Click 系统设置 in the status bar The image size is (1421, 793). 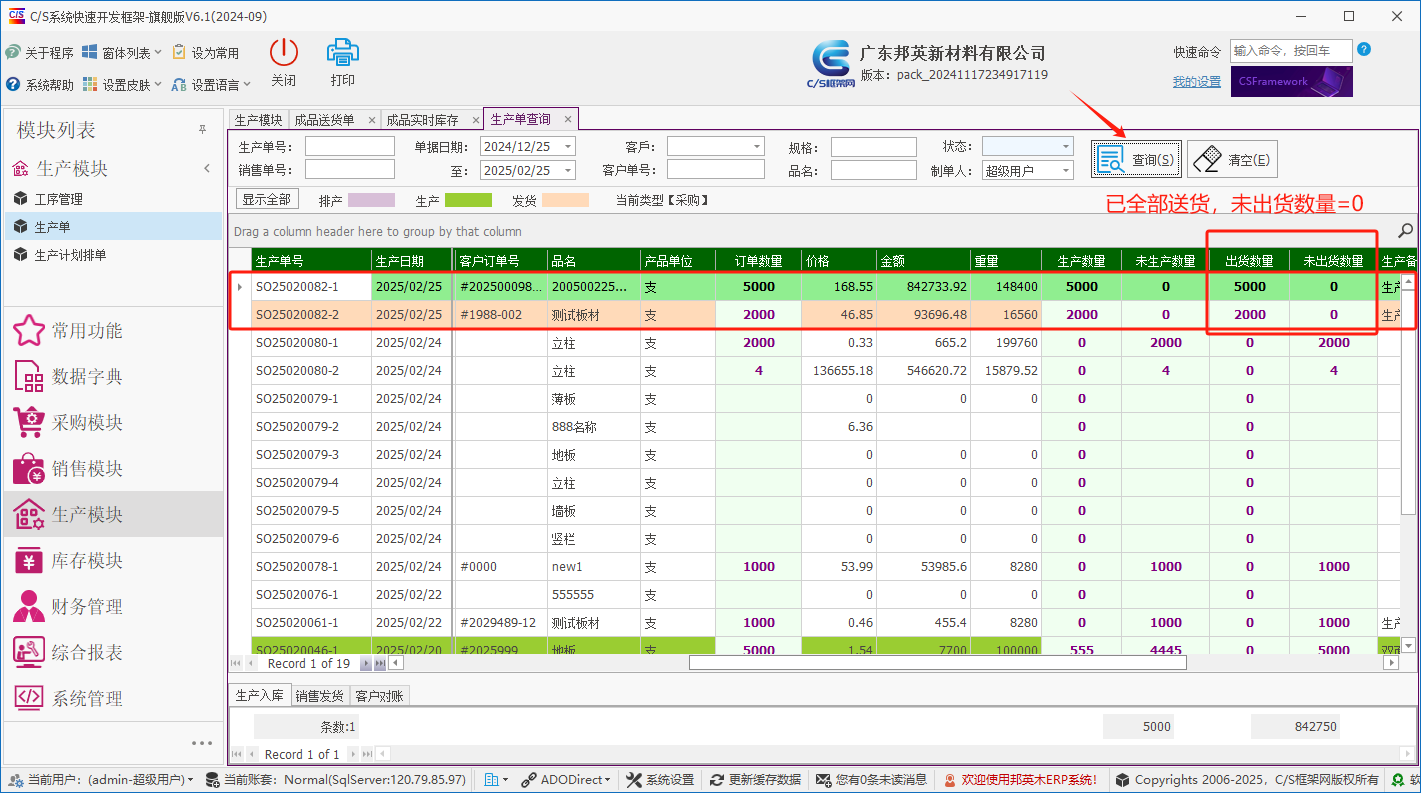pyautogui.click(x=660, y=779)
